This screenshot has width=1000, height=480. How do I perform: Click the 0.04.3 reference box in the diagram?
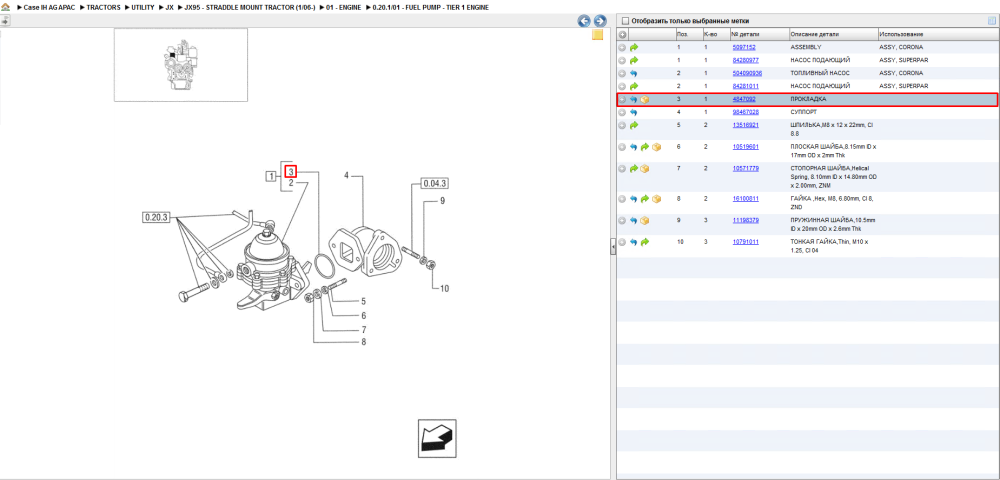pyautogui.click(x=434, y=184)
